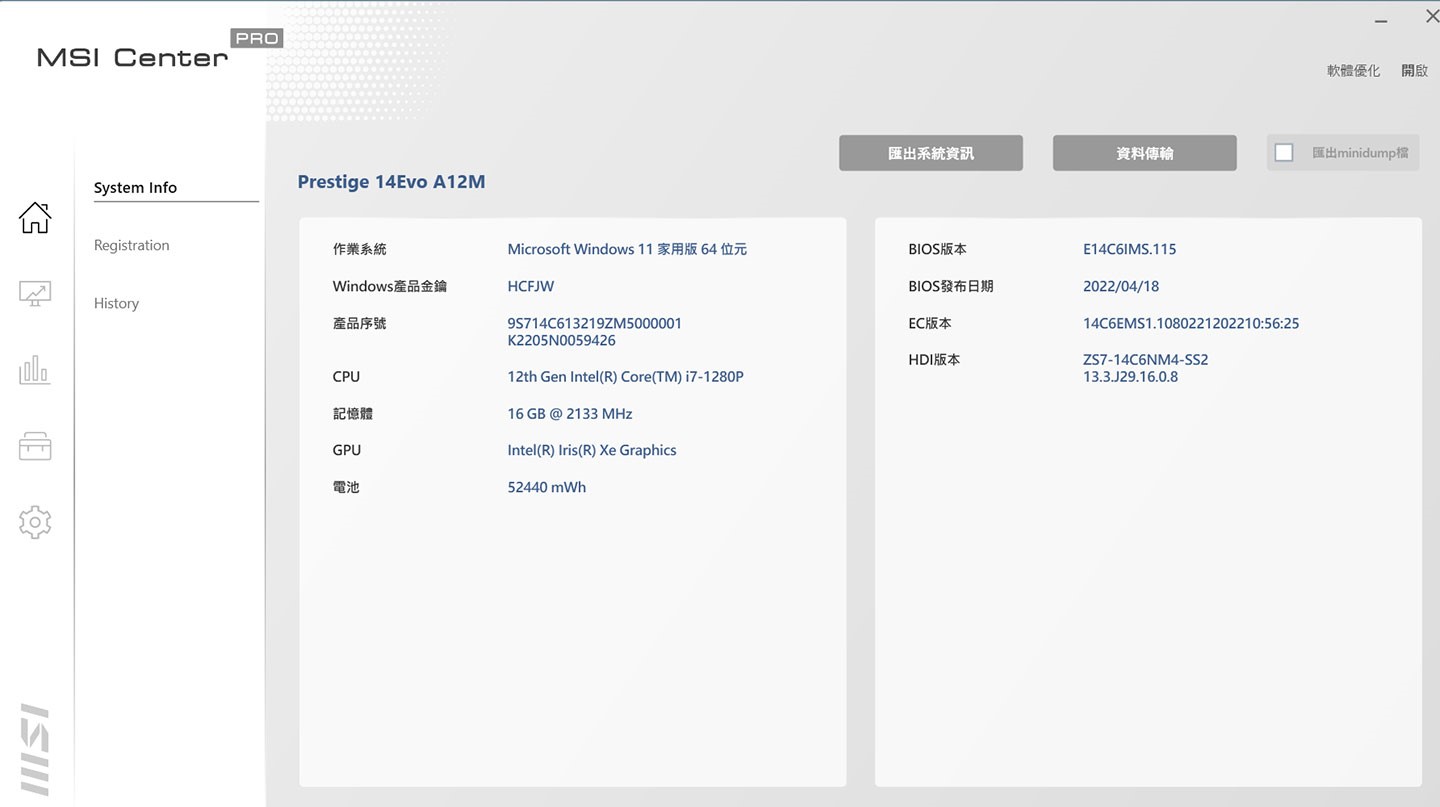This screenshot has height=807, width=1440.
Task: Click the 作業系統 label
Action: coord(359,249)
